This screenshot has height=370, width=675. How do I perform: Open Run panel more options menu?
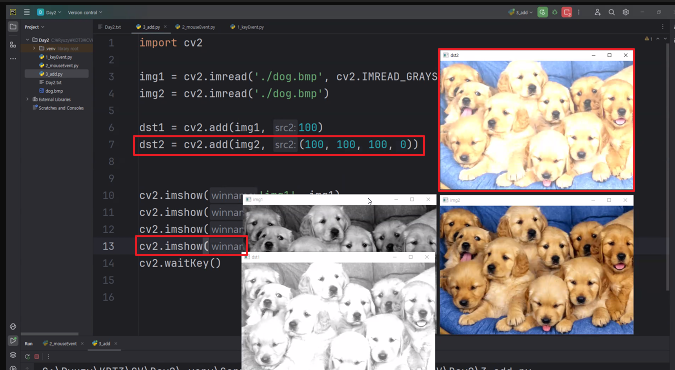click(48, 357)
